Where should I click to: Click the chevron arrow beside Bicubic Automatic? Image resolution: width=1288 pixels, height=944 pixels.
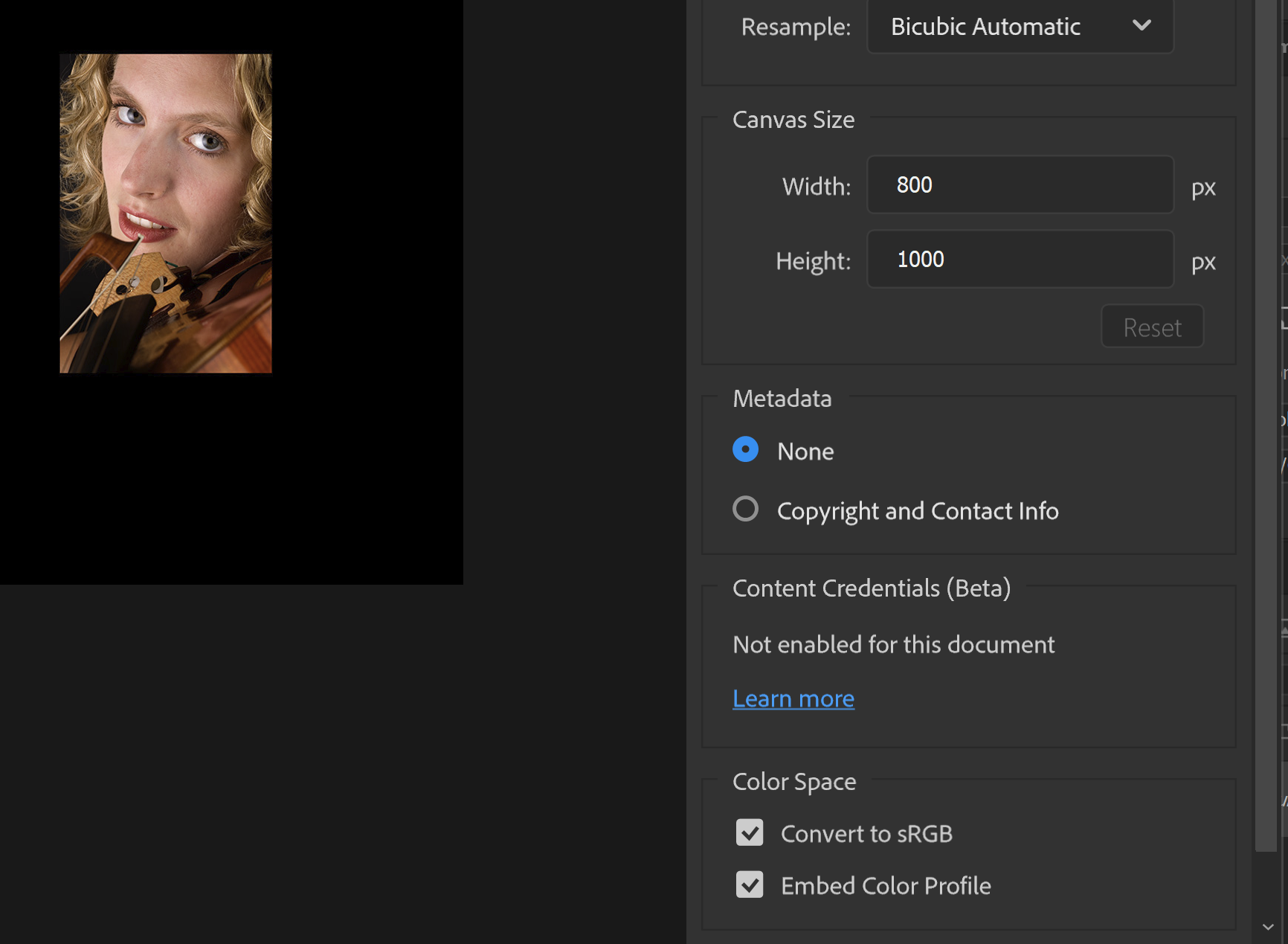1142,26
